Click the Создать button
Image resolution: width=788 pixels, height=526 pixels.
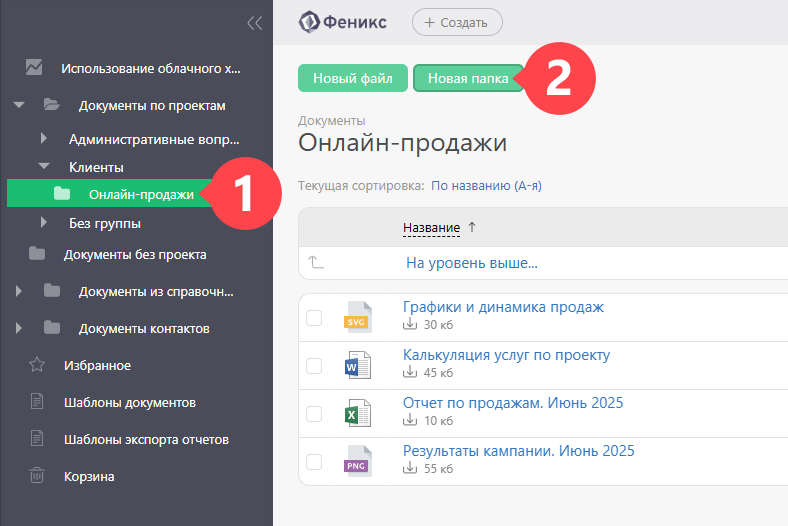457,22
